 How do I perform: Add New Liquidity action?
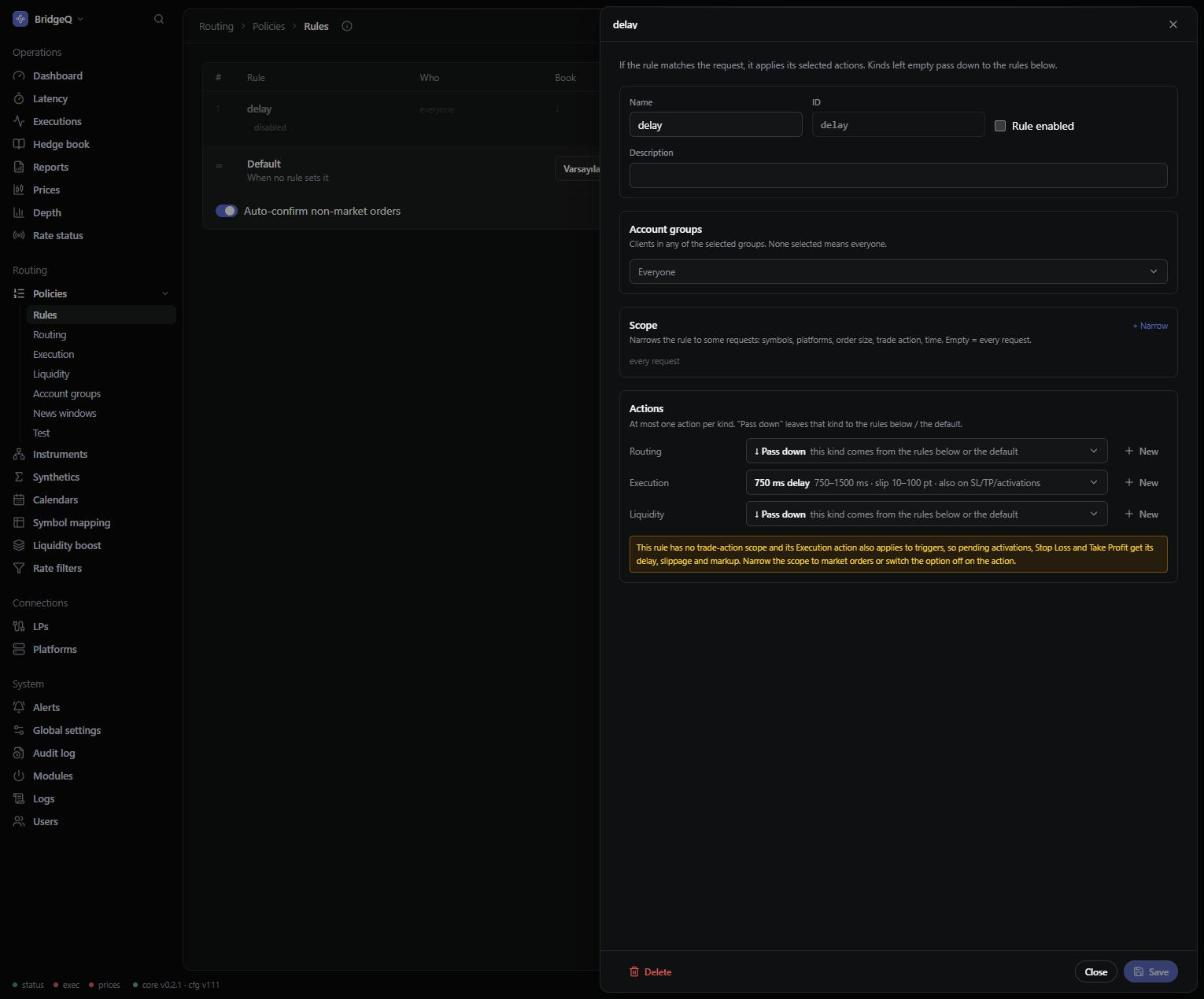[x=1141, y=514]
